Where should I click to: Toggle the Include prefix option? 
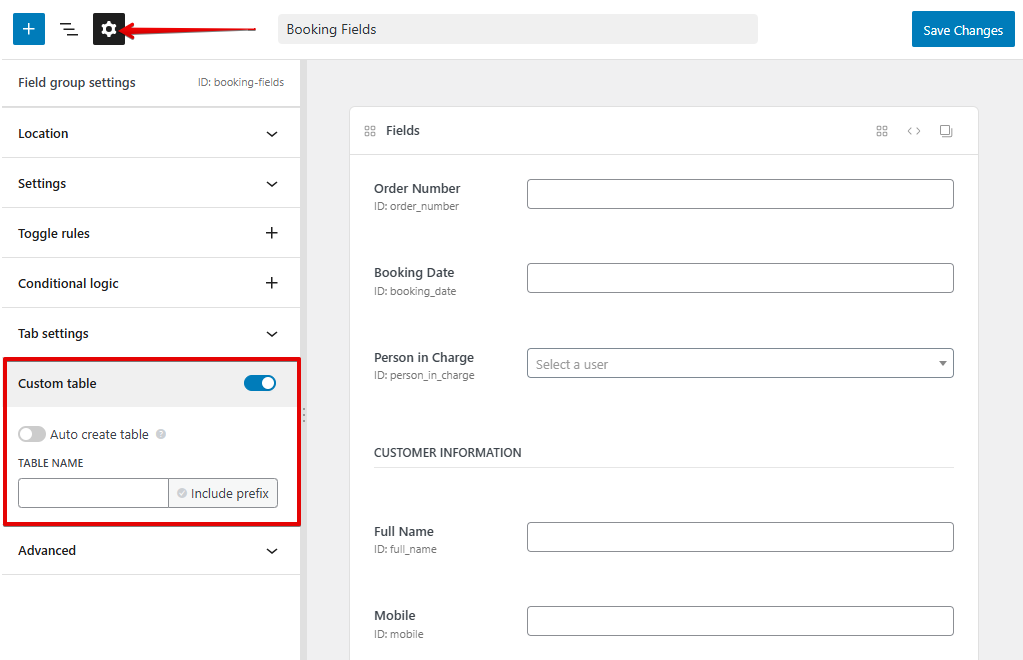tap(222, 492)
